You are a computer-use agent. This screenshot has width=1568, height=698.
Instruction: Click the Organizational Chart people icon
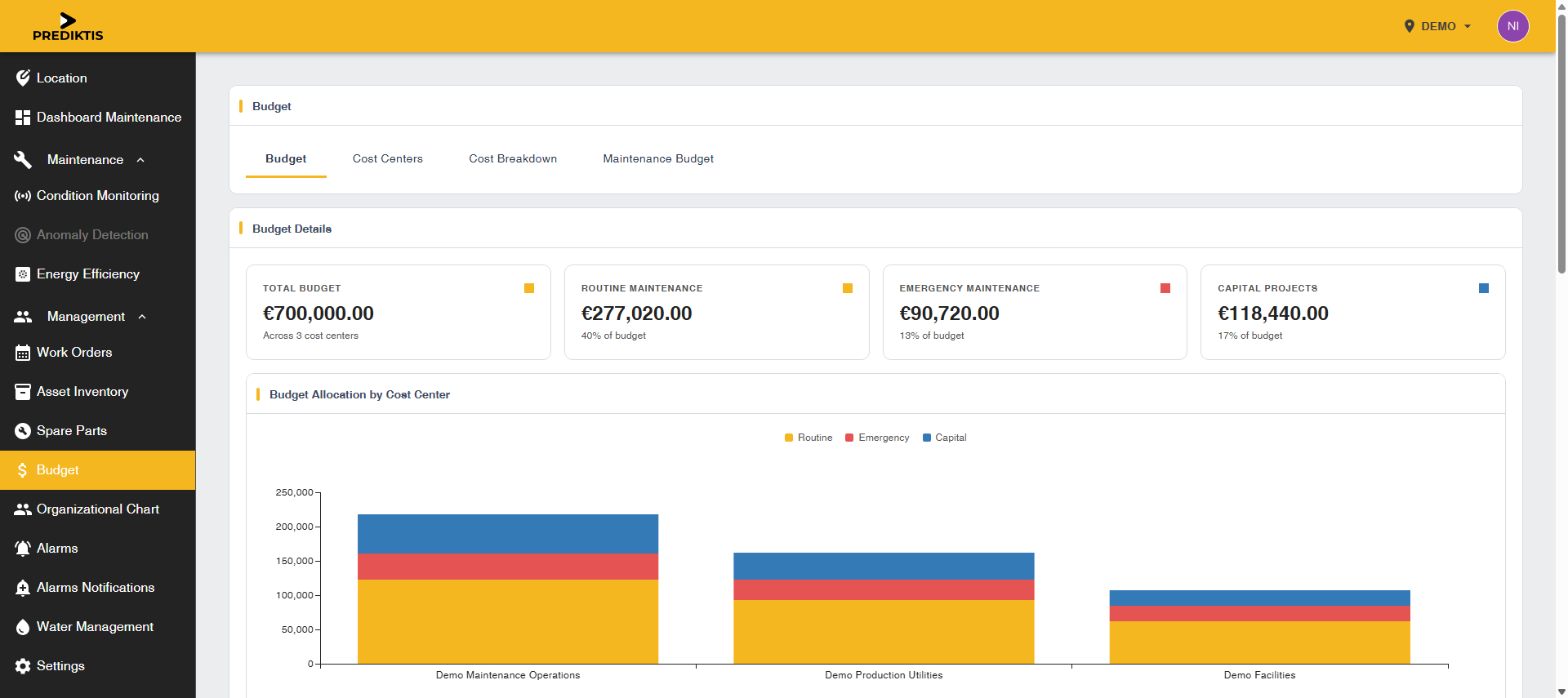23,509
